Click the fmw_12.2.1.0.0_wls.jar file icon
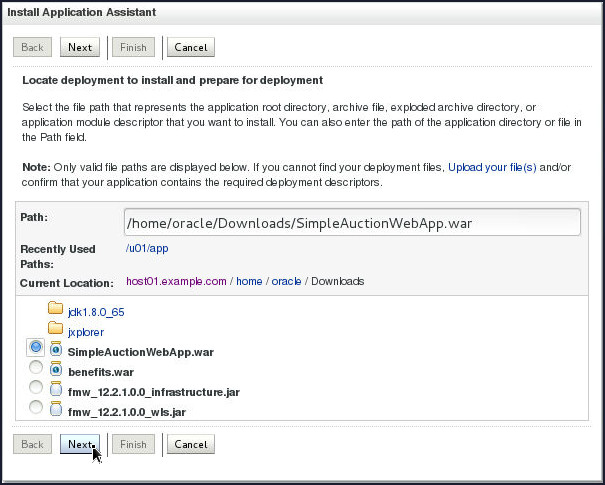Viewport: 605px width, 485px height. (x=56, y=409)
